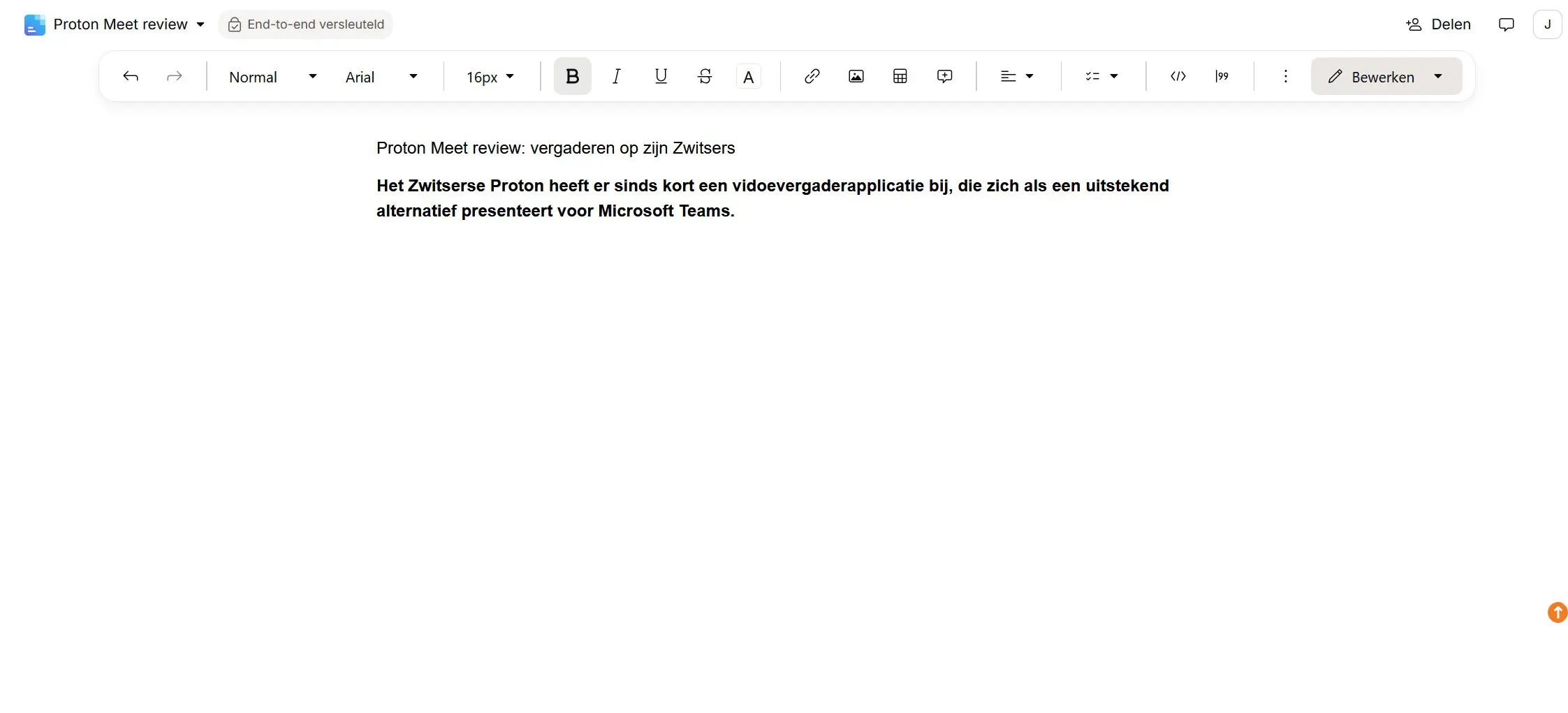Insert a code block with the code icon
The image size is (1568, 713).
tap(1178, 76)
